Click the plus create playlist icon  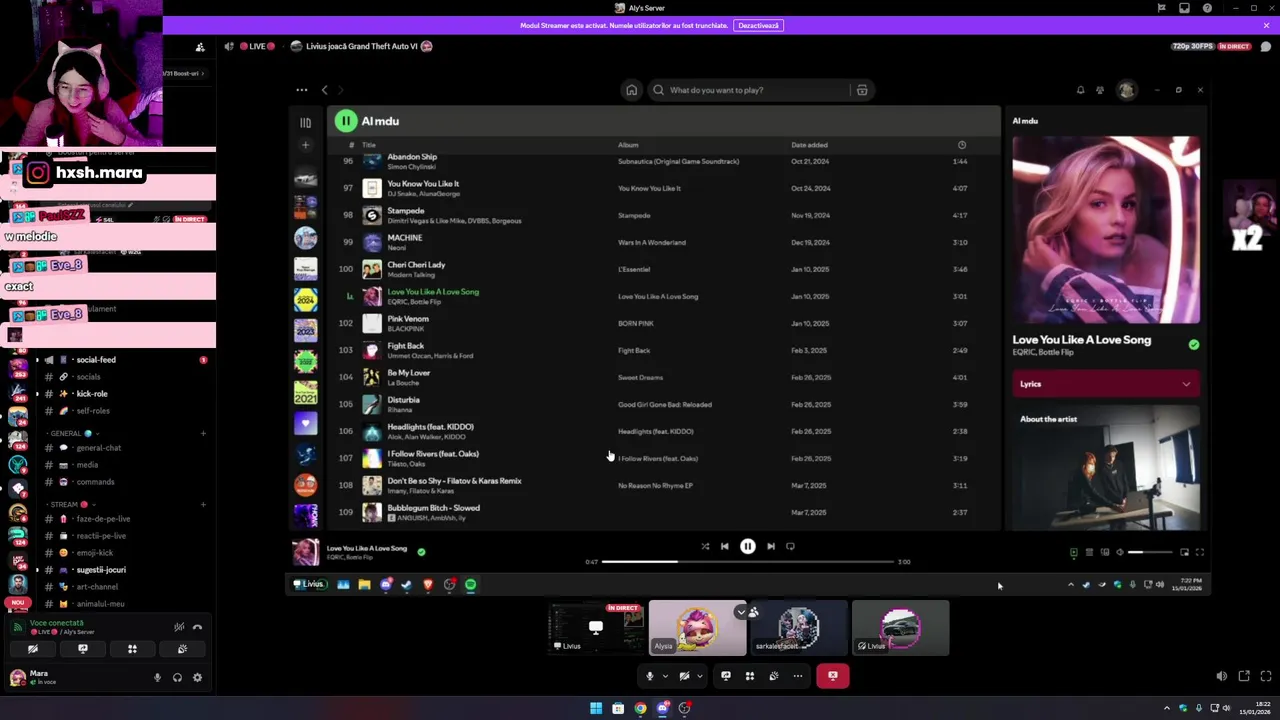[305, 145]
